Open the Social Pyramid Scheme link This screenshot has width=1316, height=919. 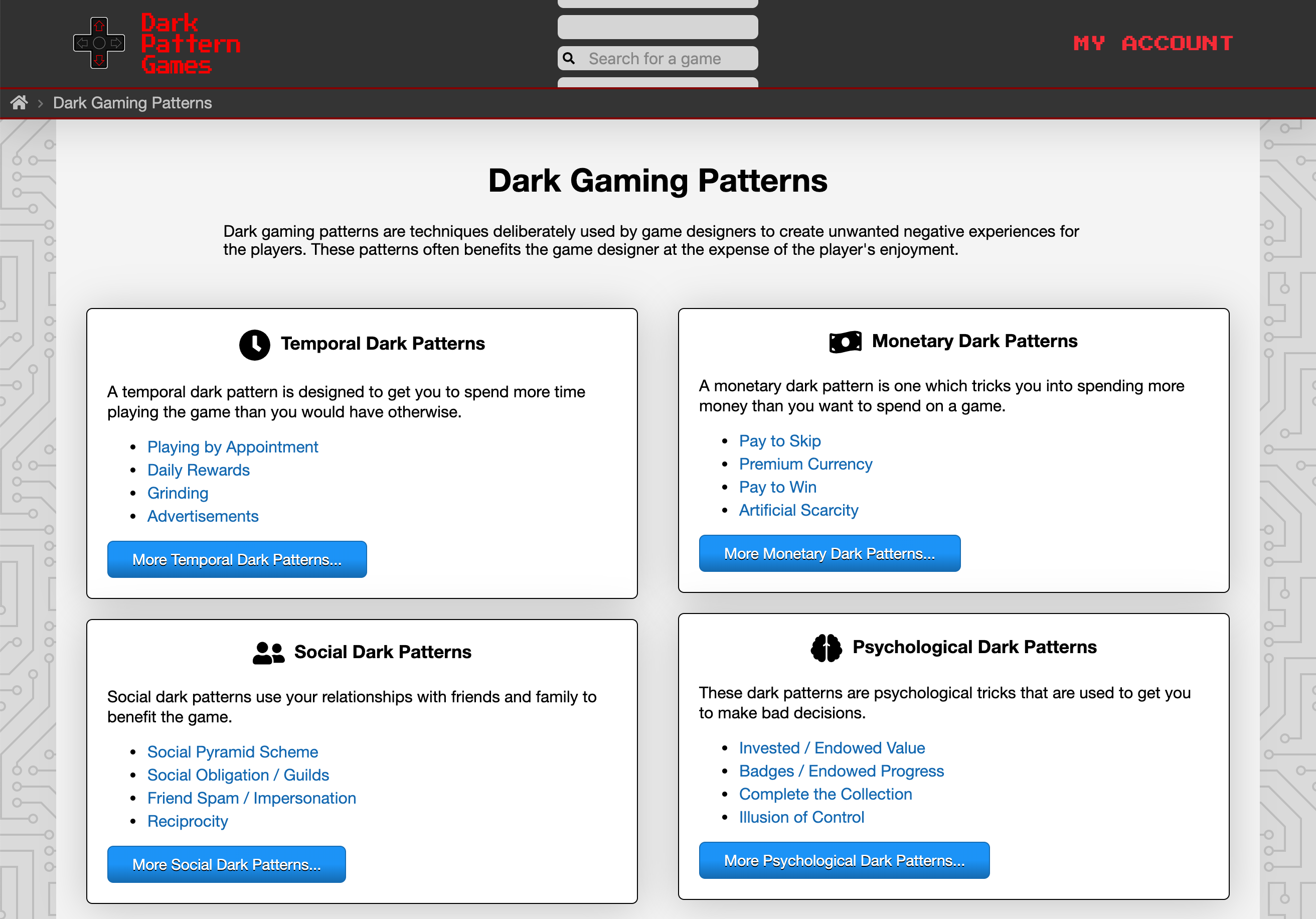pyautogui.click(x=233, y=751)
